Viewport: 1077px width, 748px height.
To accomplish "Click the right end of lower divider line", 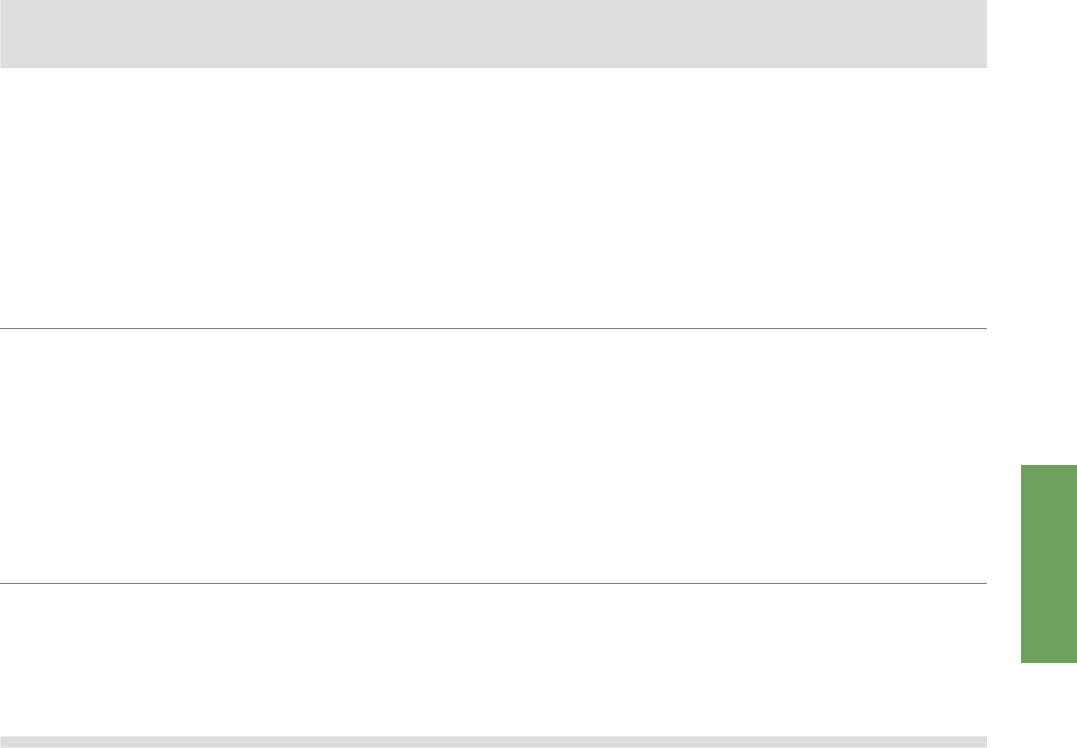I will point(984,583).
